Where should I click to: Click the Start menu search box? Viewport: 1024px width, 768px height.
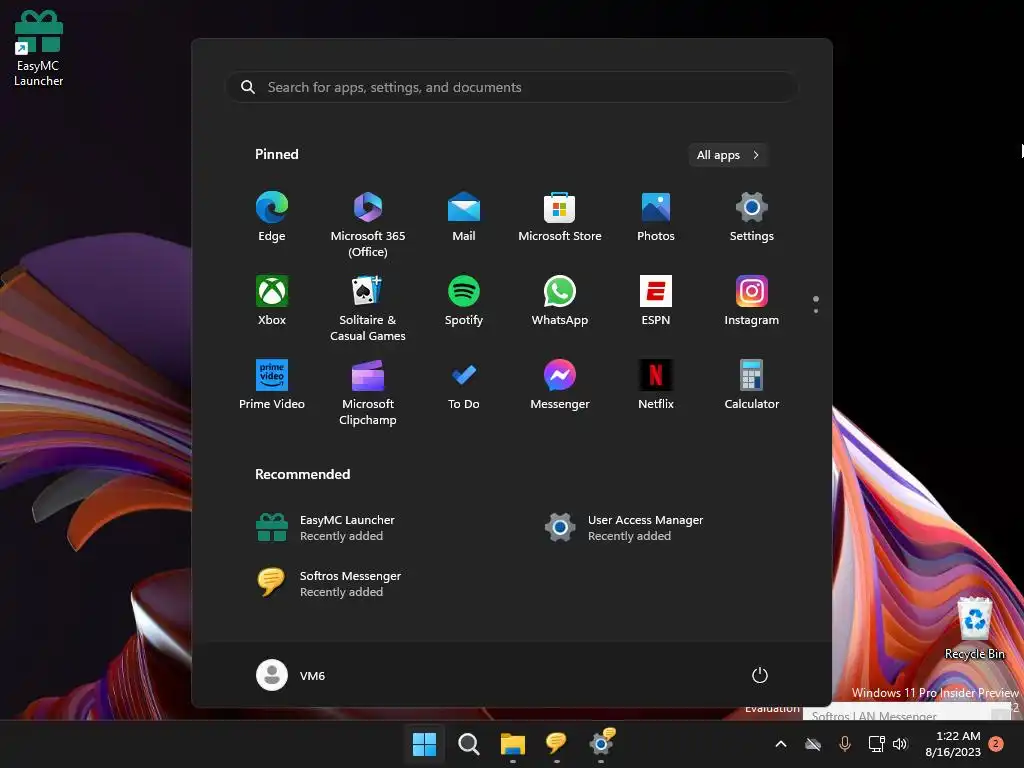click(511, 87)
